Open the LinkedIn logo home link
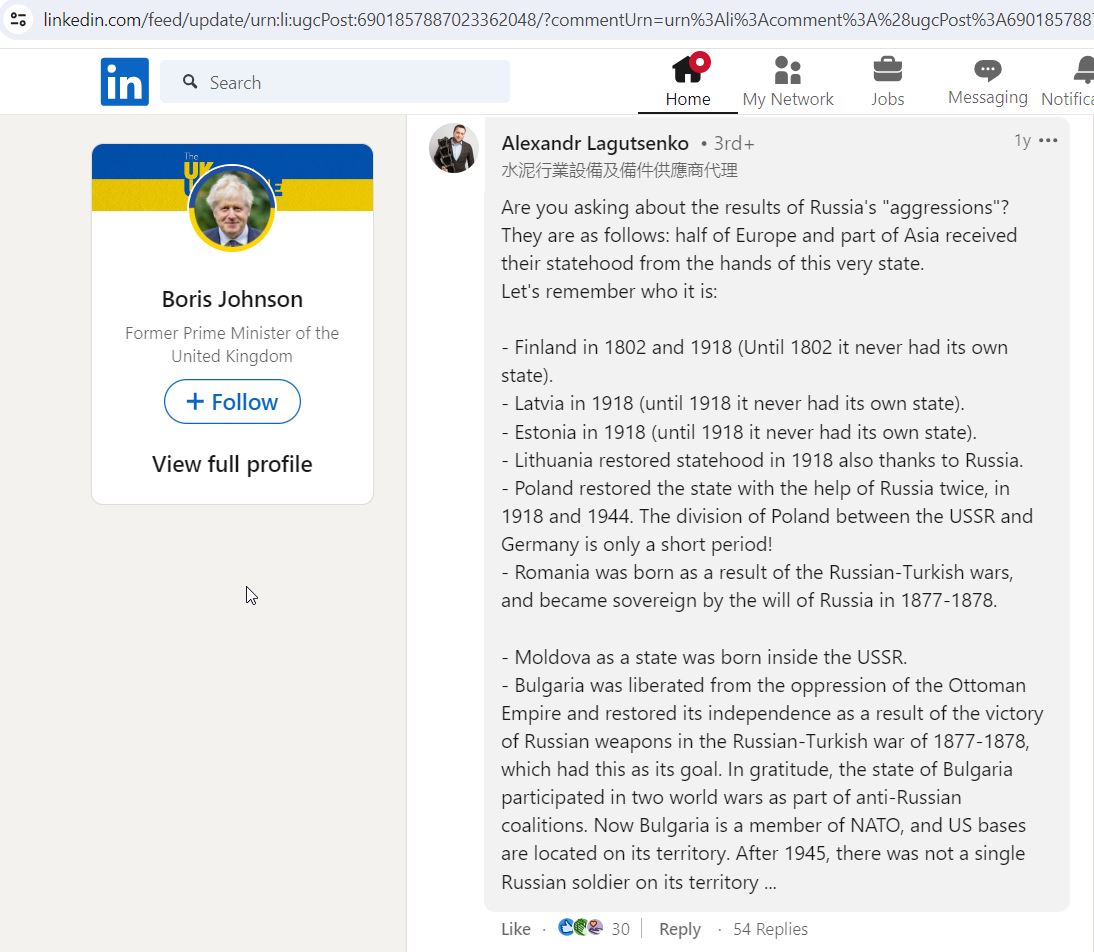This screenshot has height=952, width=1094. click(124, 82)
